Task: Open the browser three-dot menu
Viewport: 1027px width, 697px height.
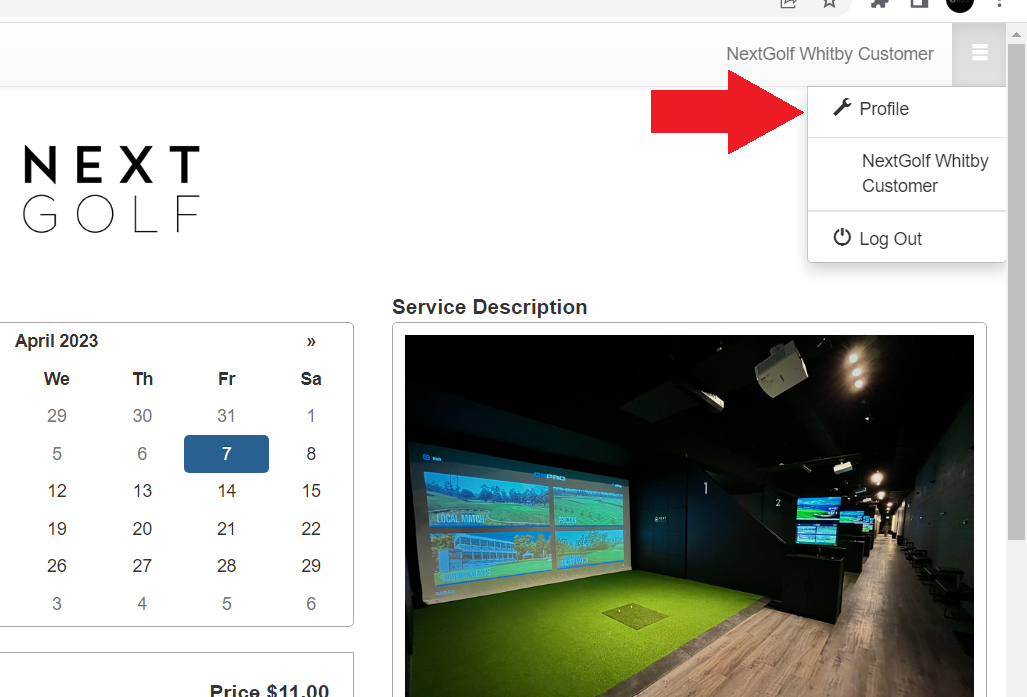Action: point(999,3)
